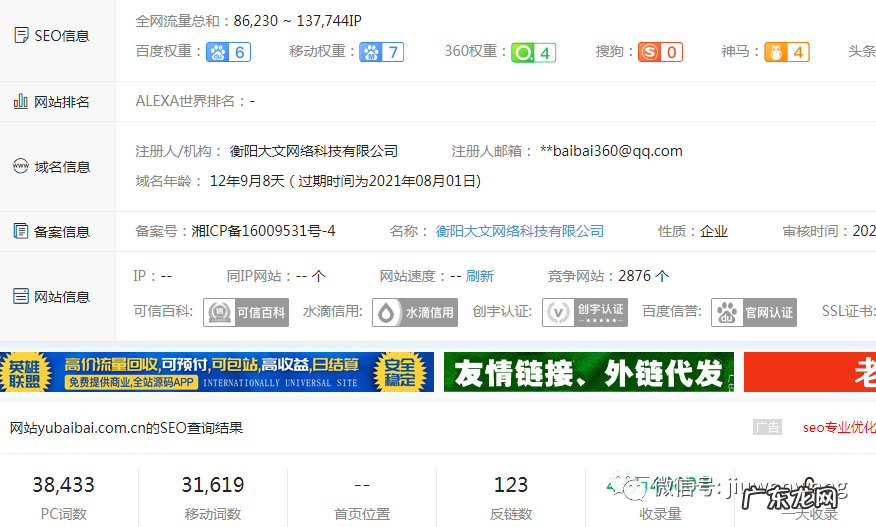The height and width of the screenshot is (527, 876).
Task: Click the 域名信息 www globe icon
Action: click(x=21, y=166)
